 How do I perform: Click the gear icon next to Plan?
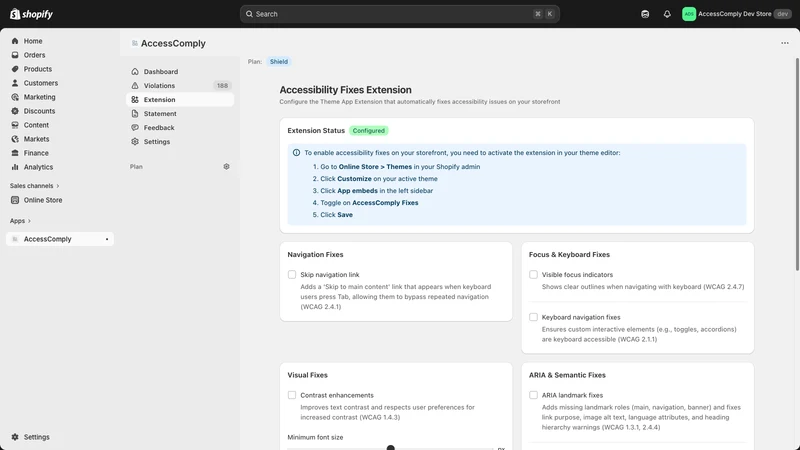point(227,166)
